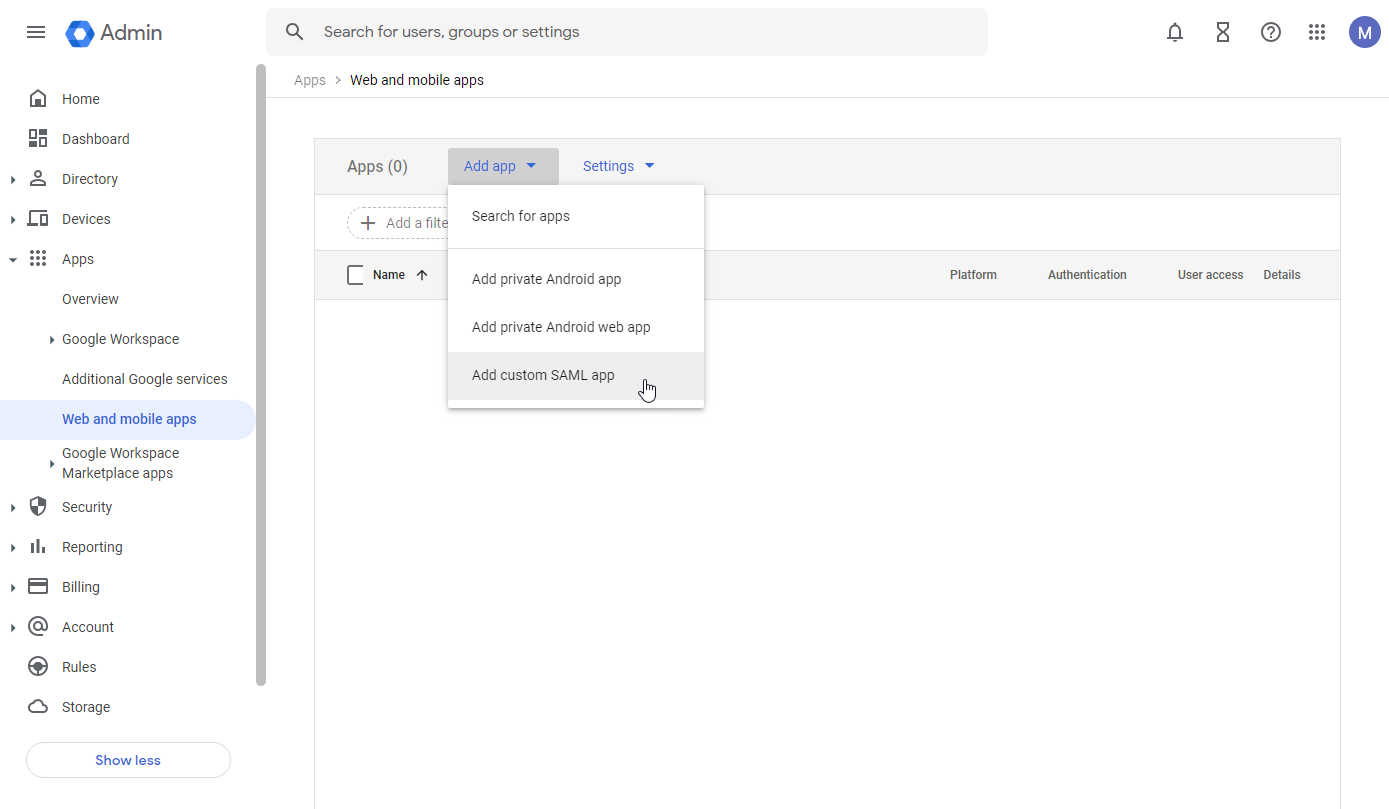This screenshot has height=809, width=1389.
Task: Click the Platform column header
Action: pyautogui.click(x=973, y=275)
